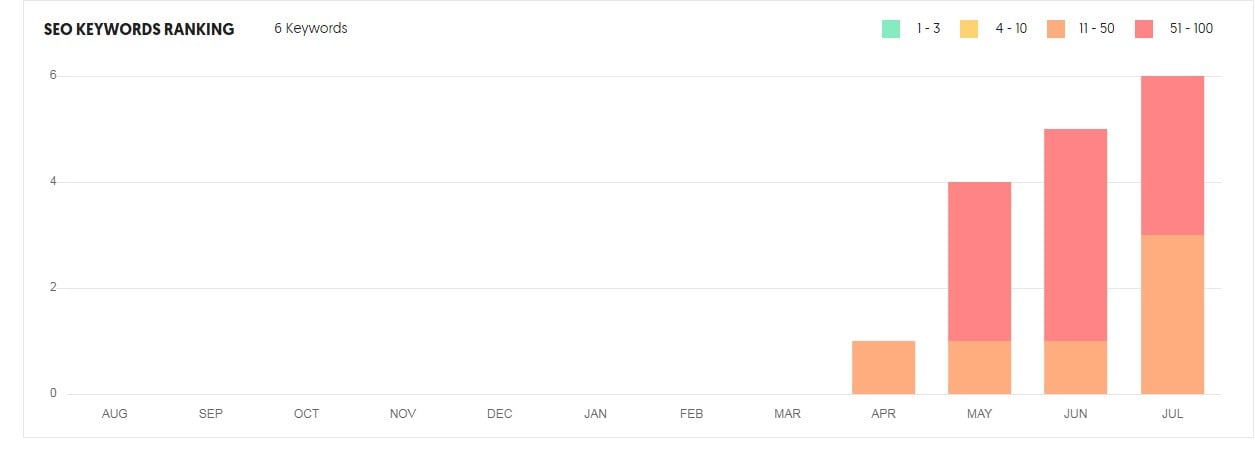Click the green 1 - 3 legend swatch
1255x453 pixels.
pos(891,29)
